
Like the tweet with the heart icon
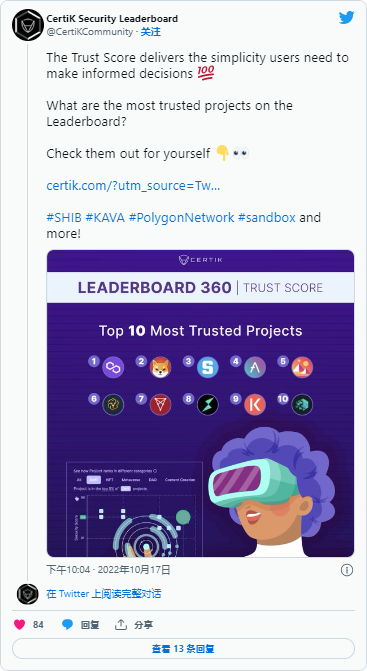(x=20, y=624)
